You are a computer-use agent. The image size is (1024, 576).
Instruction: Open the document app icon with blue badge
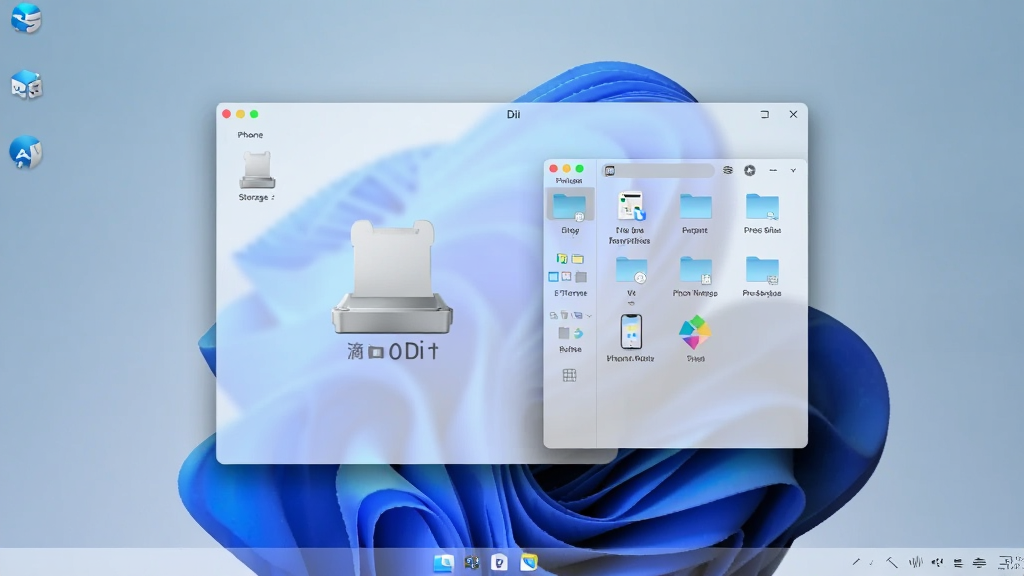click(631, 206)
